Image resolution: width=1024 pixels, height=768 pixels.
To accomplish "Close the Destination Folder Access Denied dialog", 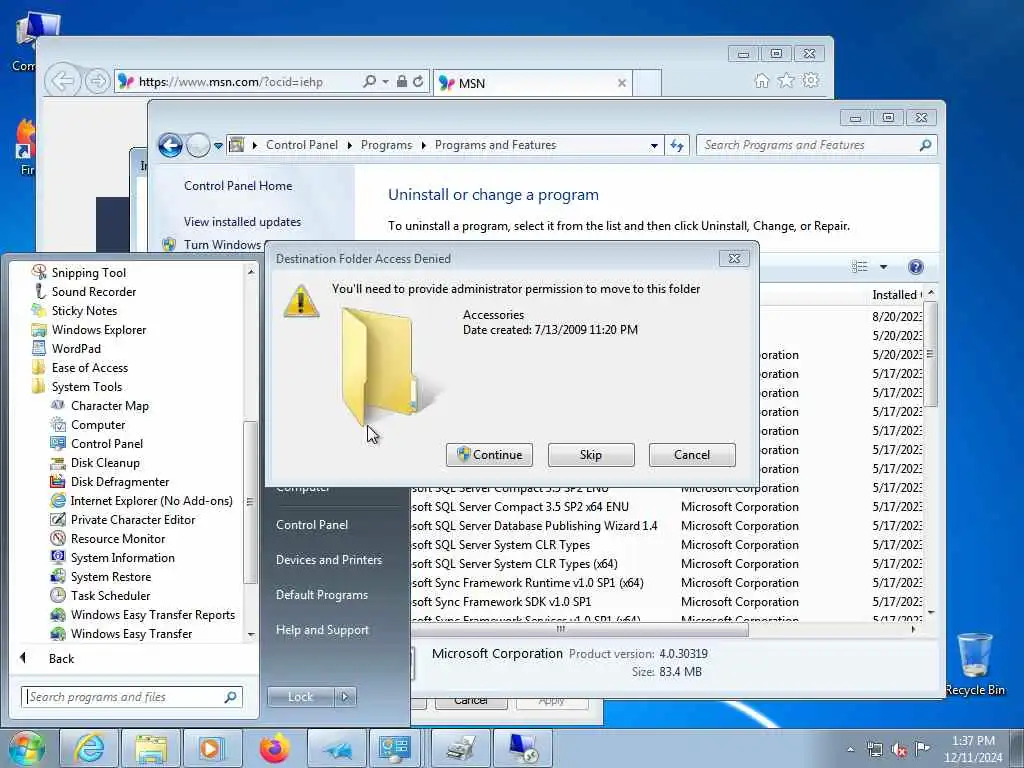I will coord(734,259).
